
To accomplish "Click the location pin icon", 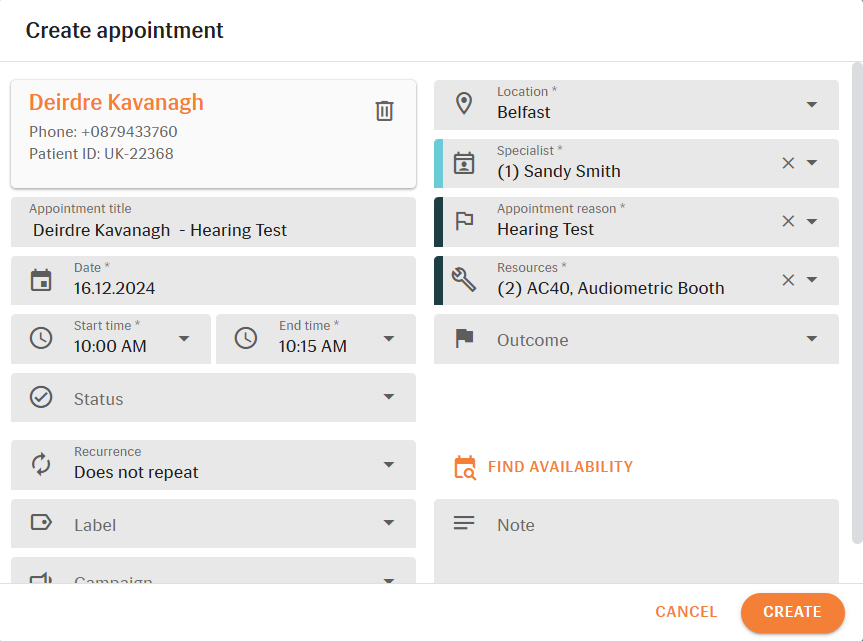I will (x=464, y=104).
